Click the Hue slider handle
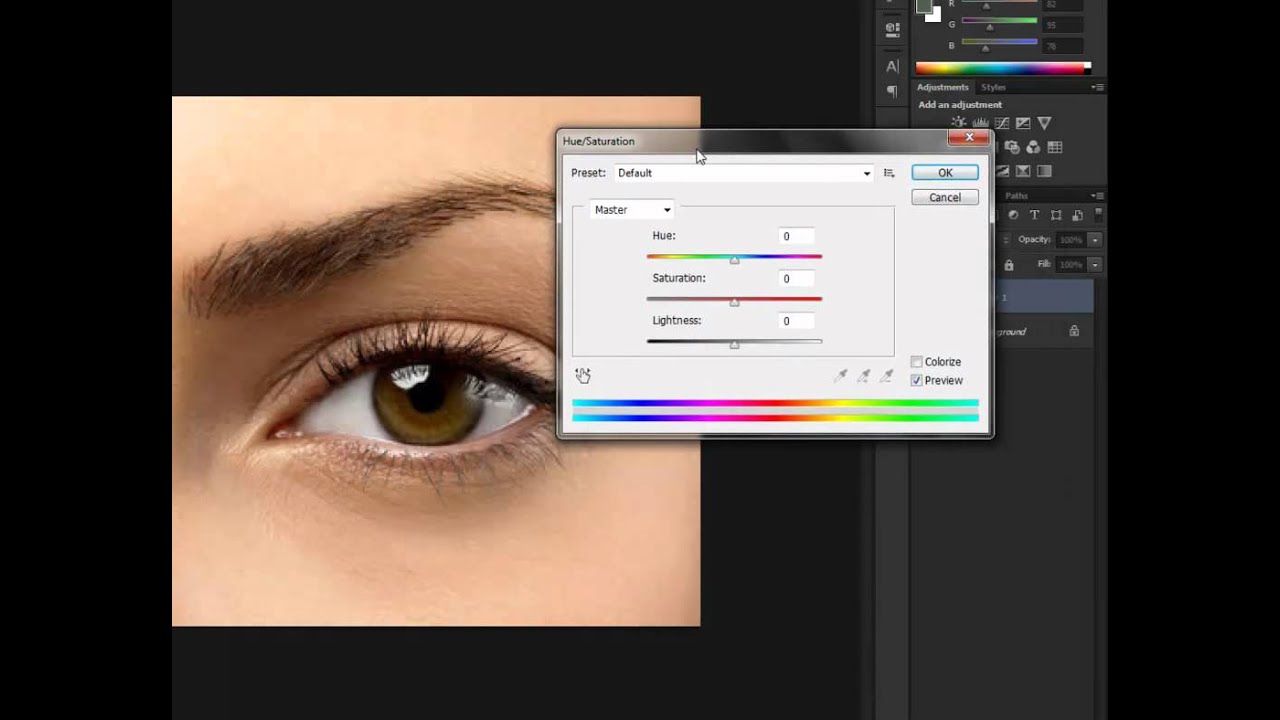 tap(734, 260)
